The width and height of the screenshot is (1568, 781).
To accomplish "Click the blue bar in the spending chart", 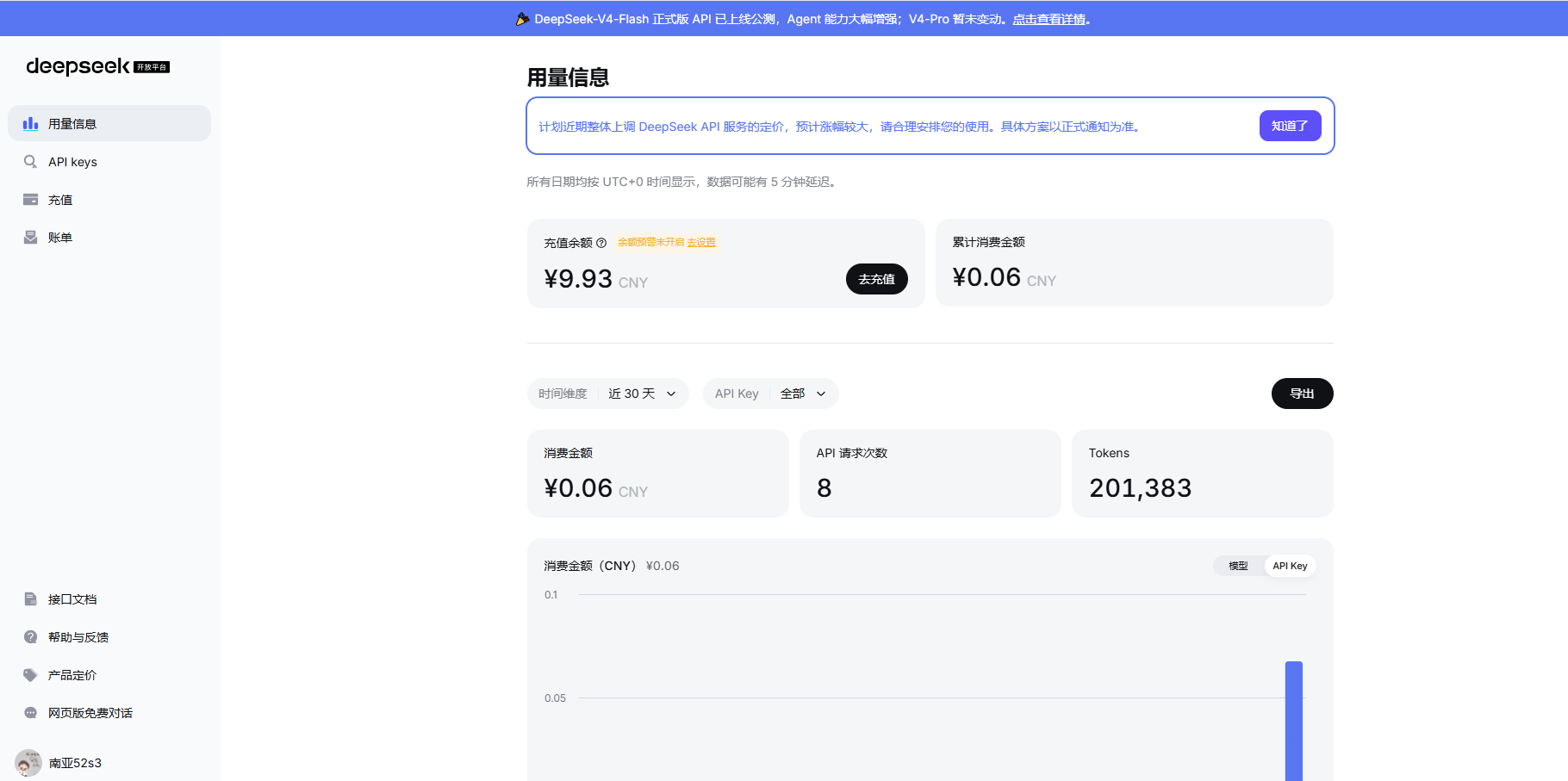I will [x=1293, y=721].
